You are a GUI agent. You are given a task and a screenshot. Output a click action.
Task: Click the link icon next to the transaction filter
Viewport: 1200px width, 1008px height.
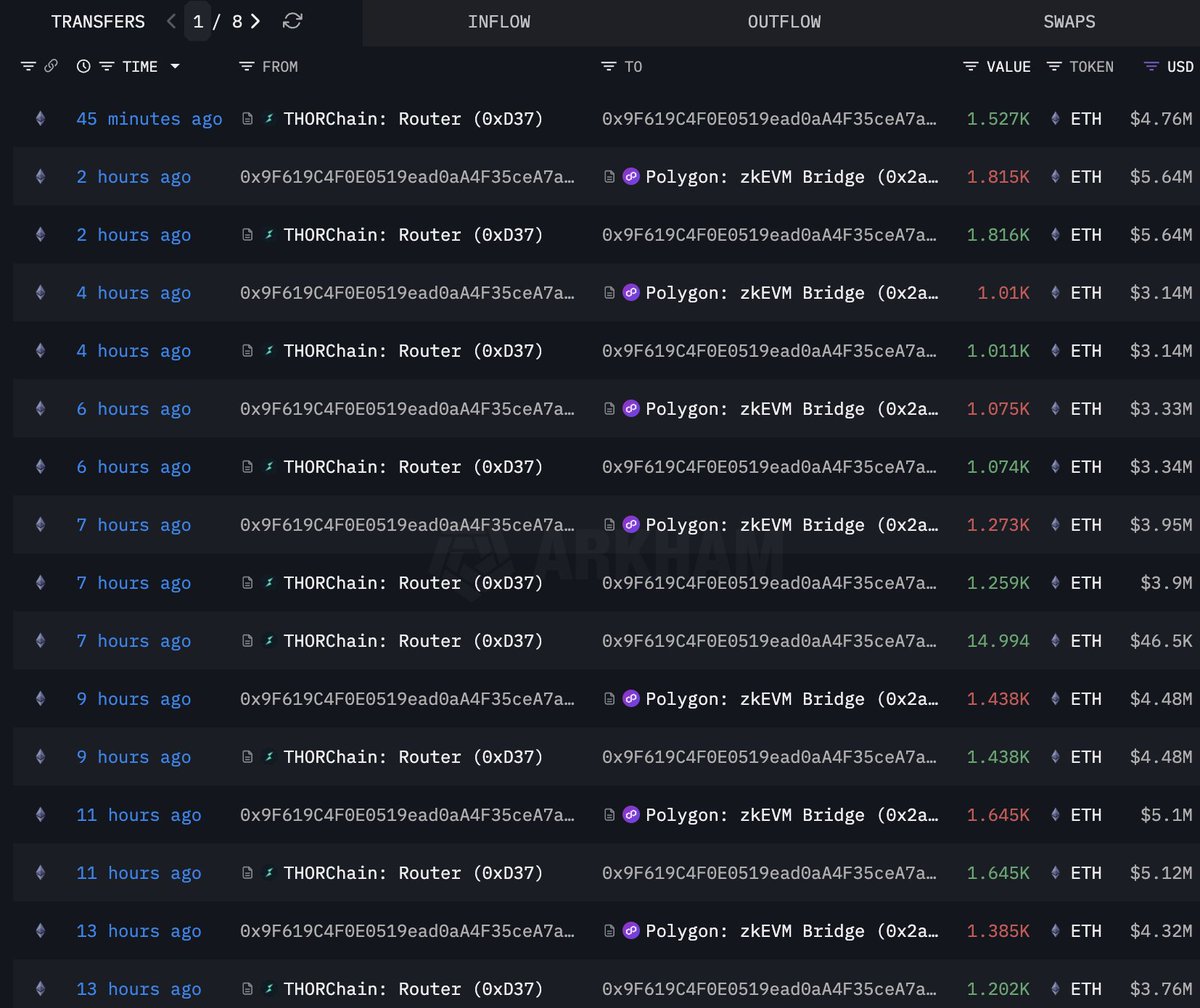(x=50, y=66)
